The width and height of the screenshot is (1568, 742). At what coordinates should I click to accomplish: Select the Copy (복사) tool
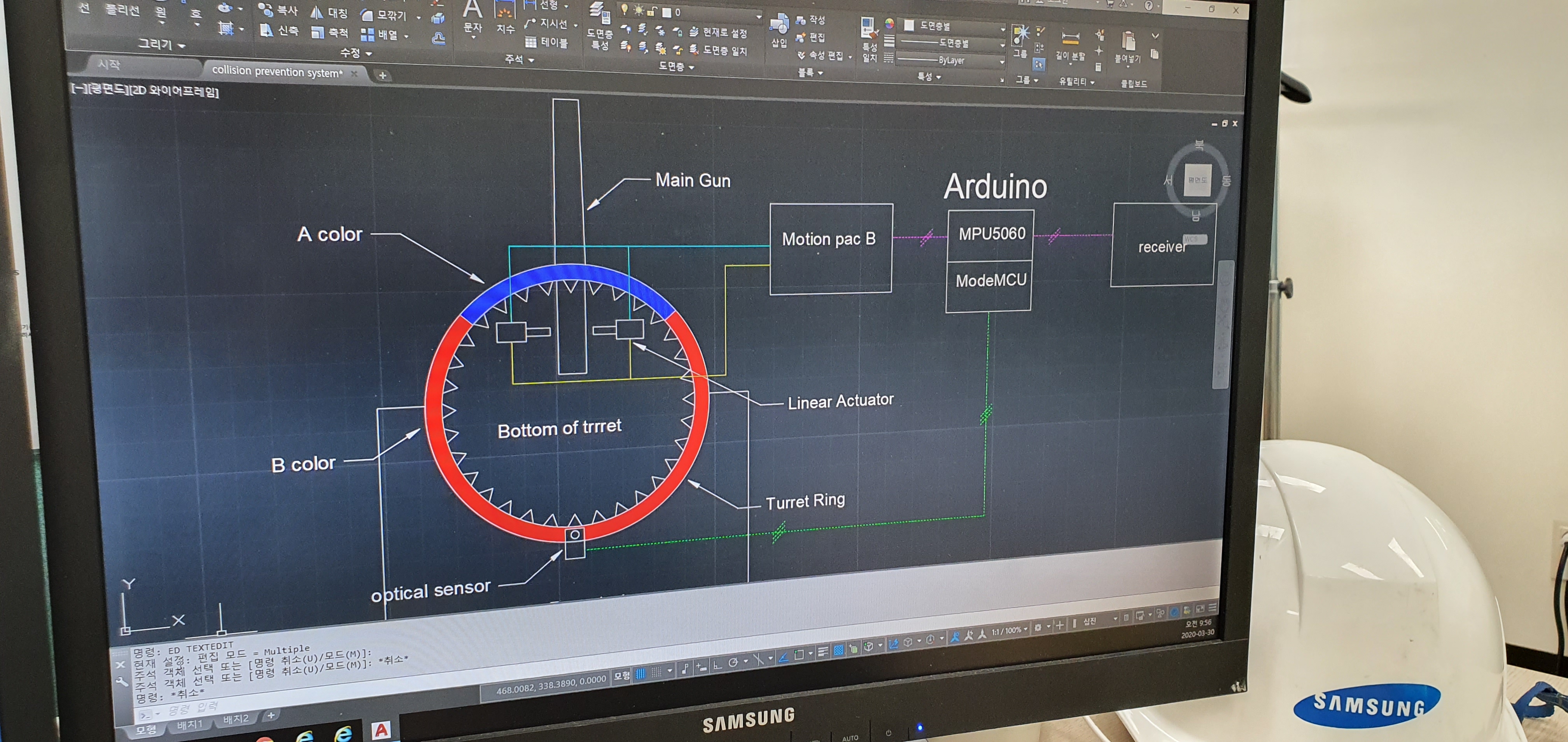(278, 10)
